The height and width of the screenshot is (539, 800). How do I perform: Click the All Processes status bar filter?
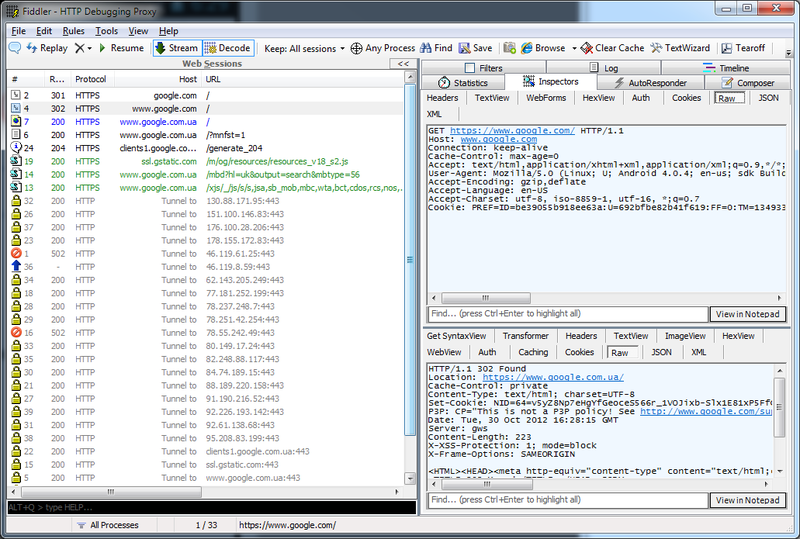107,525
